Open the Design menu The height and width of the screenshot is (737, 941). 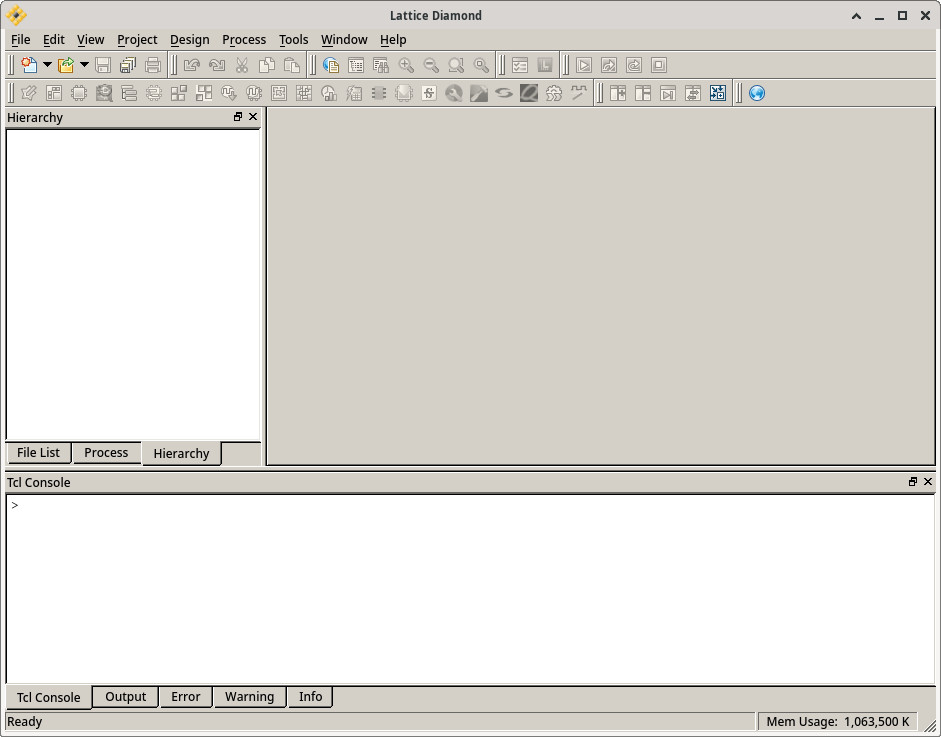pos(190,40)
